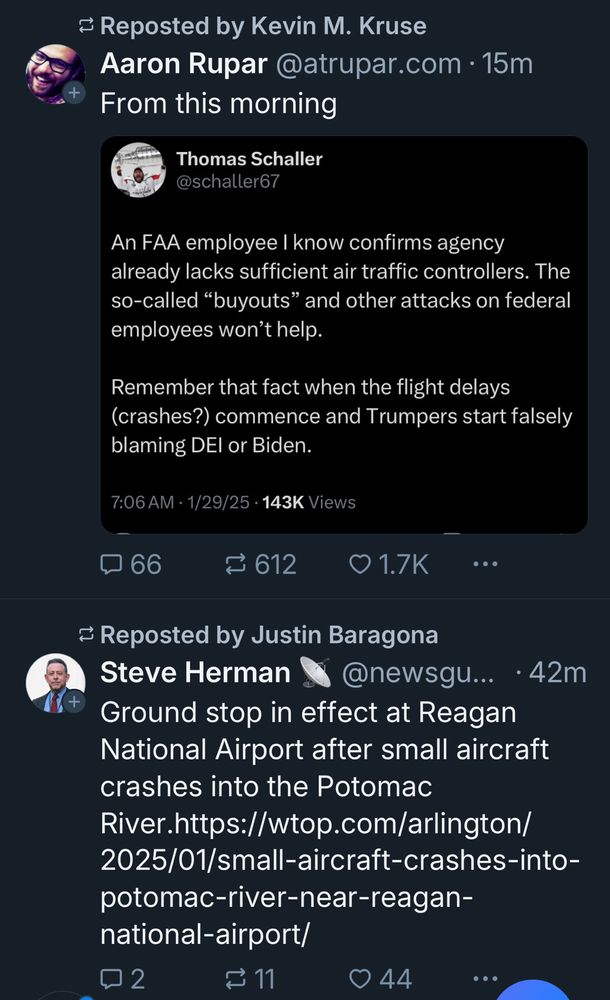Open Aaron Rupar's profile avatar
The height and width of the screenshot is (1000, 610).
pos(54,72)
